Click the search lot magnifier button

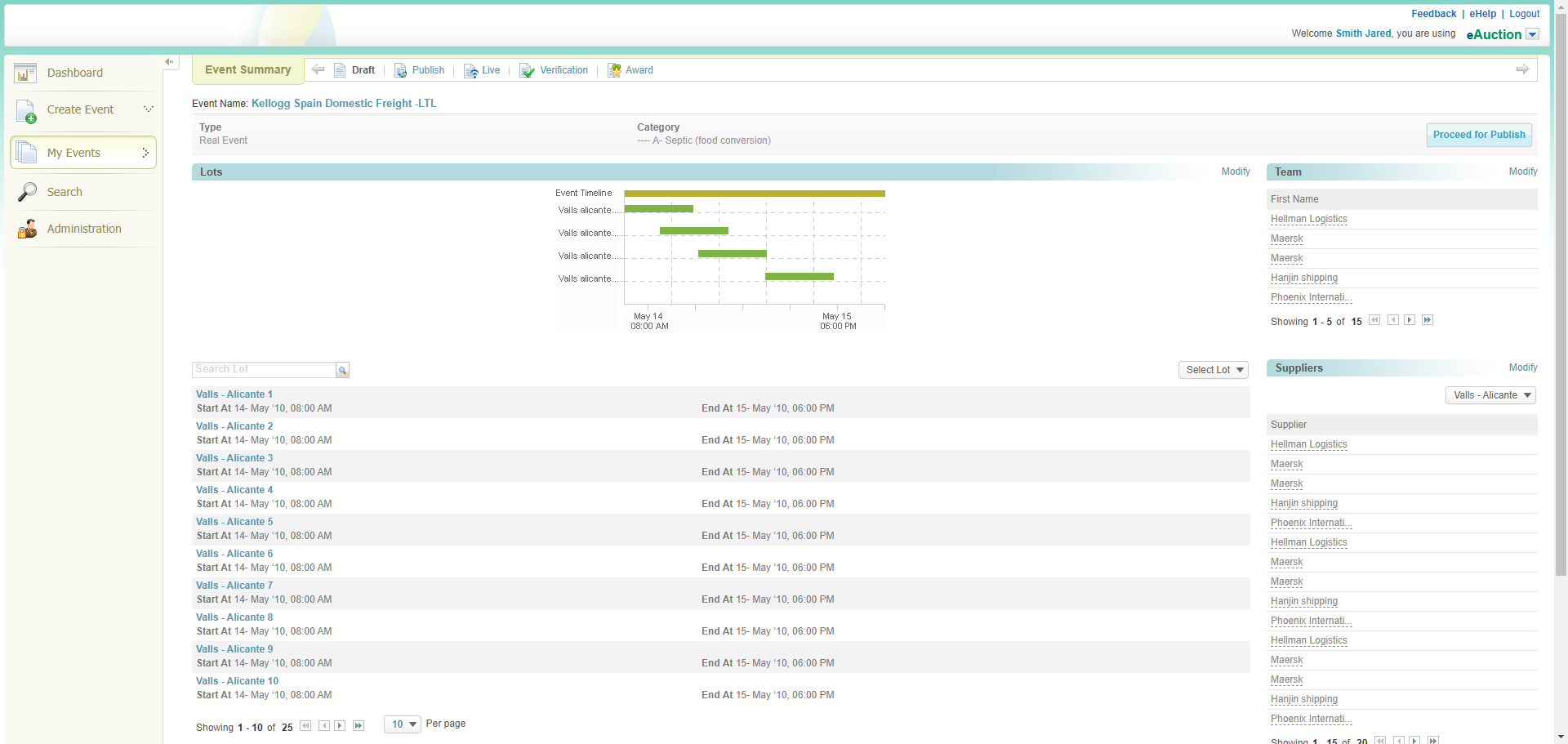click(x=343, y=371)
